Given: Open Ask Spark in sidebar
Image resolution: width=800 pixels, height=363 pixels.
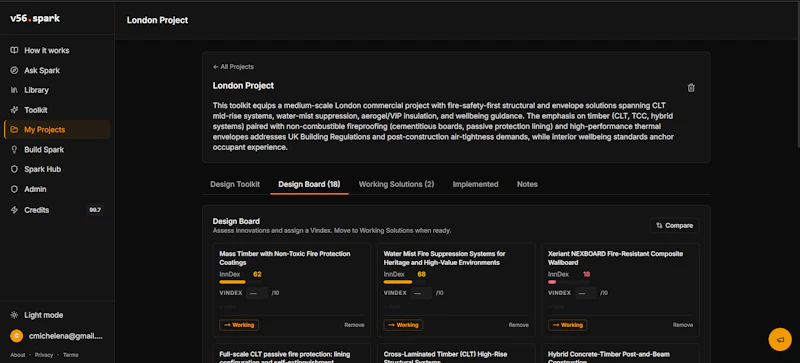Looking at the screenshot, I should tap(57, 70).
